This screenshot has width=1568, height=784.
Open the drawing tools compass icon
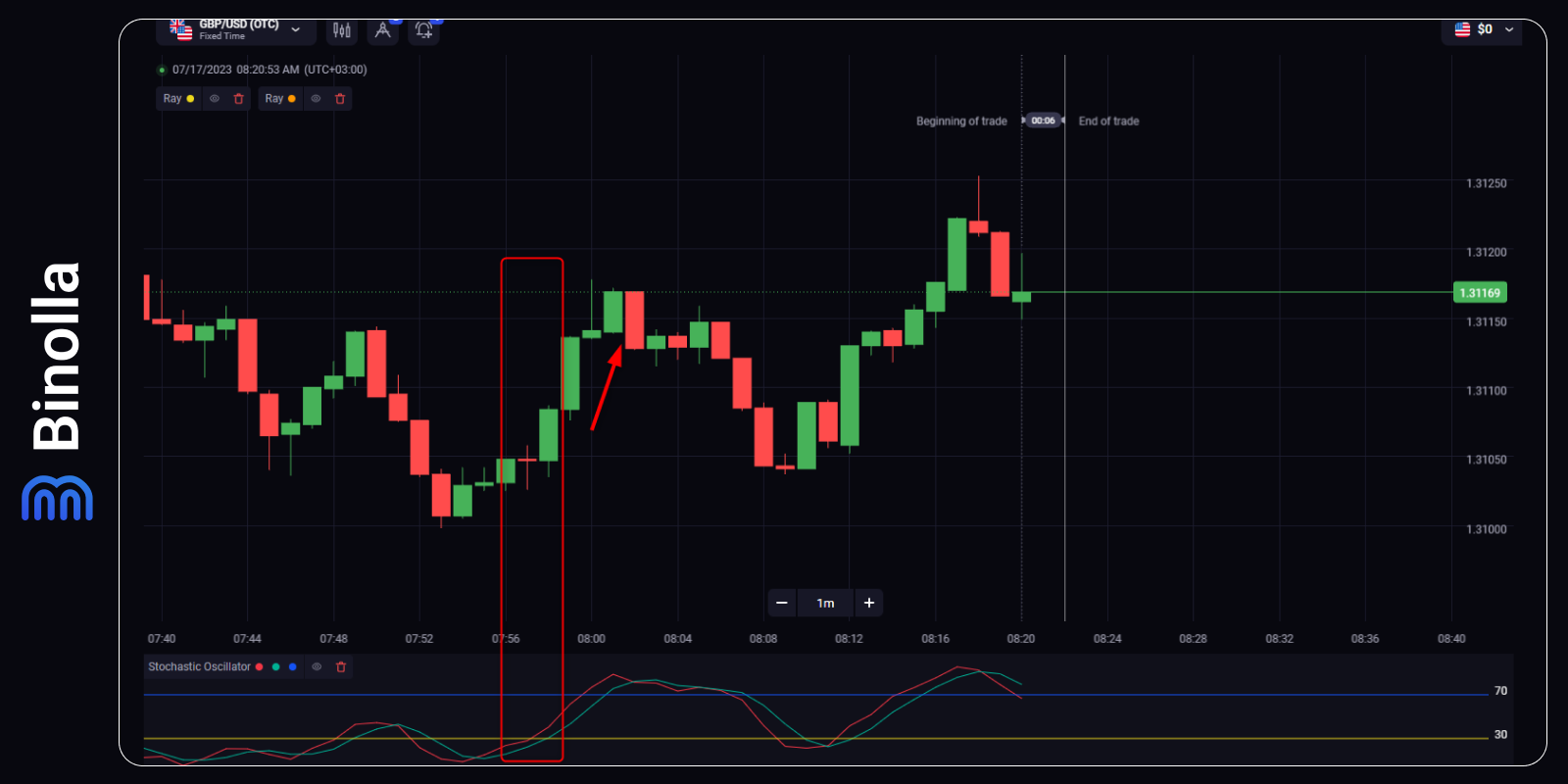pyautogui.click(x=383, y=30)
